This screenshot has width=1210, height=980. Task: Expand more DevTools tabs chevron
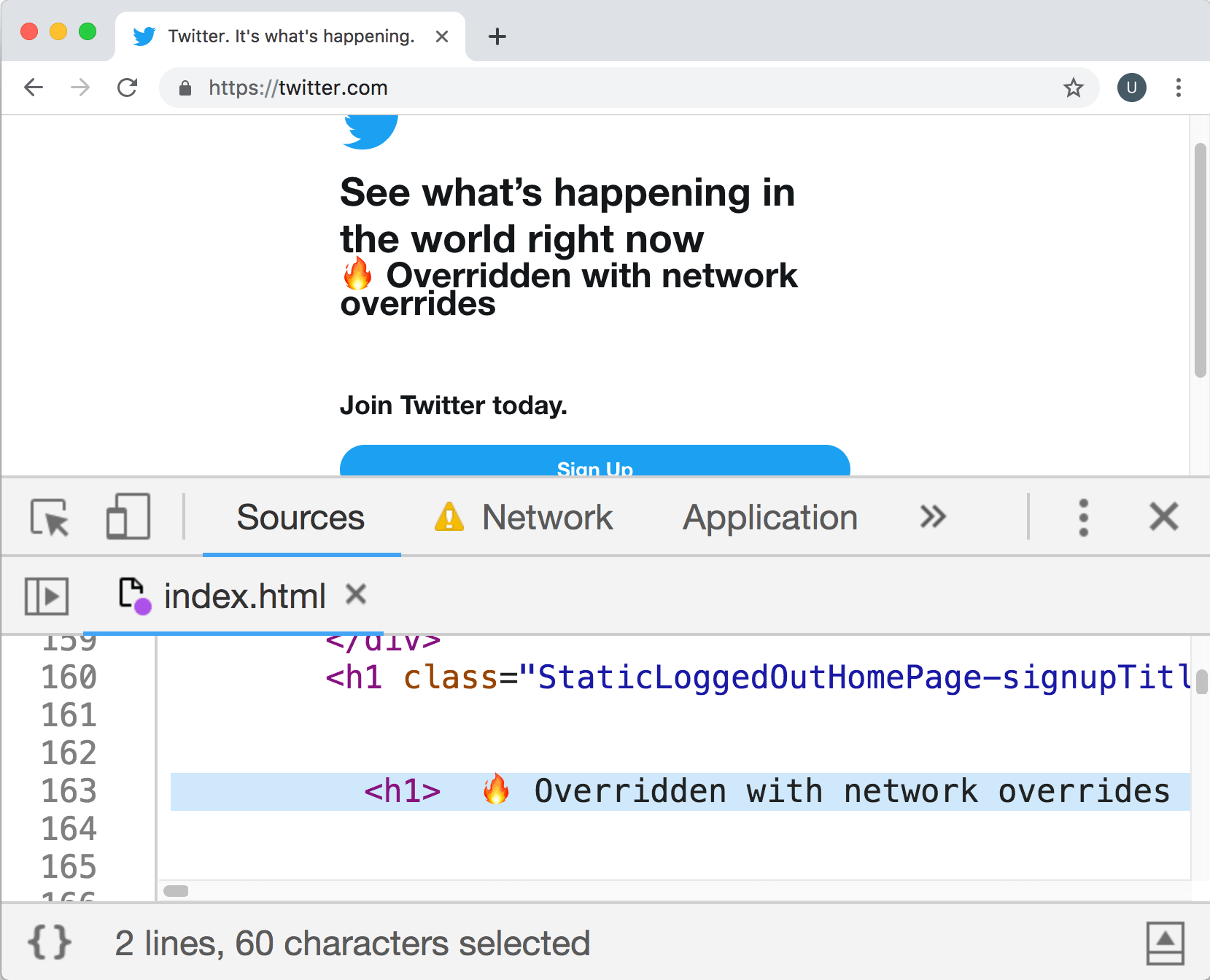pyautogui.click(x=933, y=517)
